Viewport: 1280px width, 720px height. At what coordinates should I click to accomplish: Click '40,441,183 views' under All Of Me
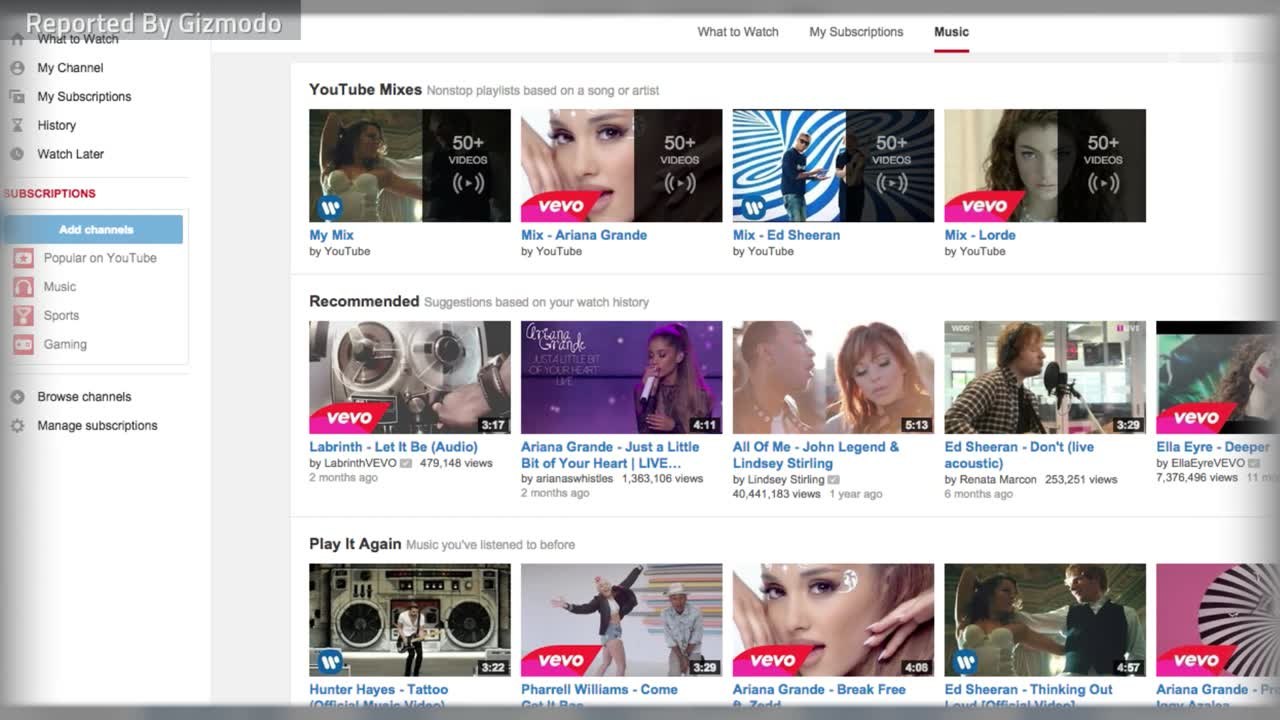pyautogui.click(x=777, y=494)
